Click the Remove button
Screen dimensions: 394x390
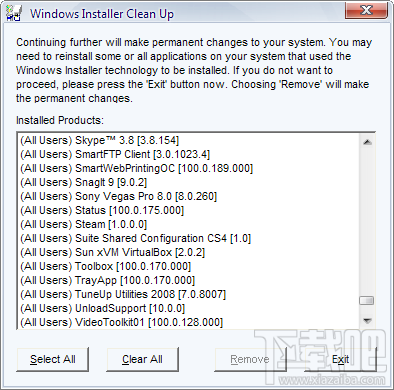pyautogui.click(x=250, y=359)
